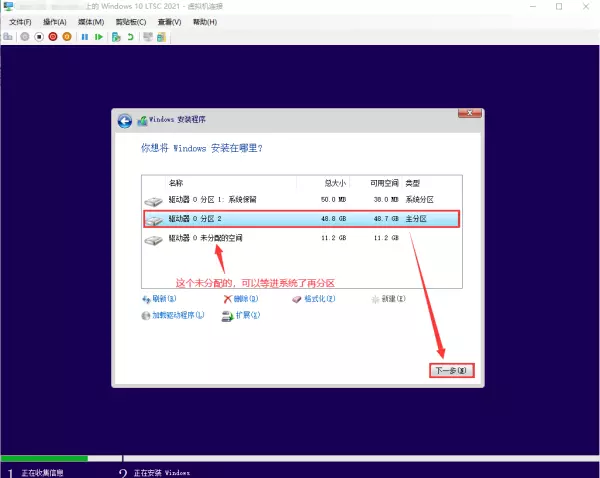Click the red X icon beside 删除
Screen dimensions: 600x478
[228, 299]
